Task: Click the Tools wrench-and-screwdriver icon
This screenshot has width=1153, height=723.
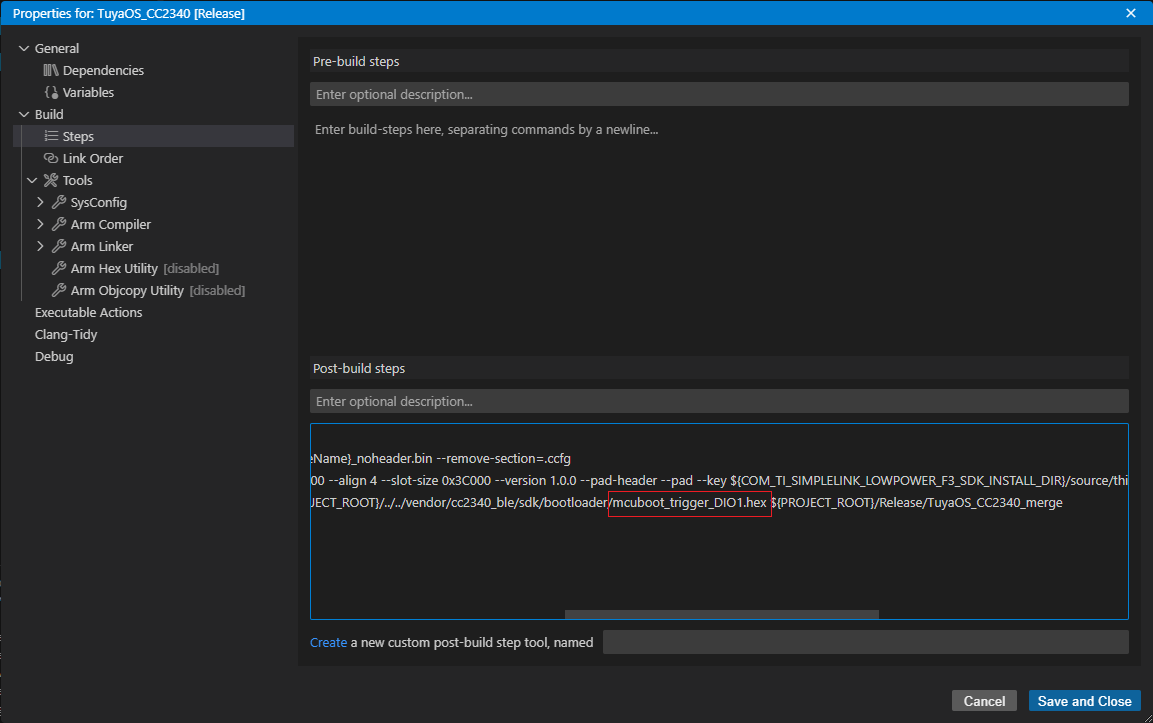Action: [x=51, y=180]
